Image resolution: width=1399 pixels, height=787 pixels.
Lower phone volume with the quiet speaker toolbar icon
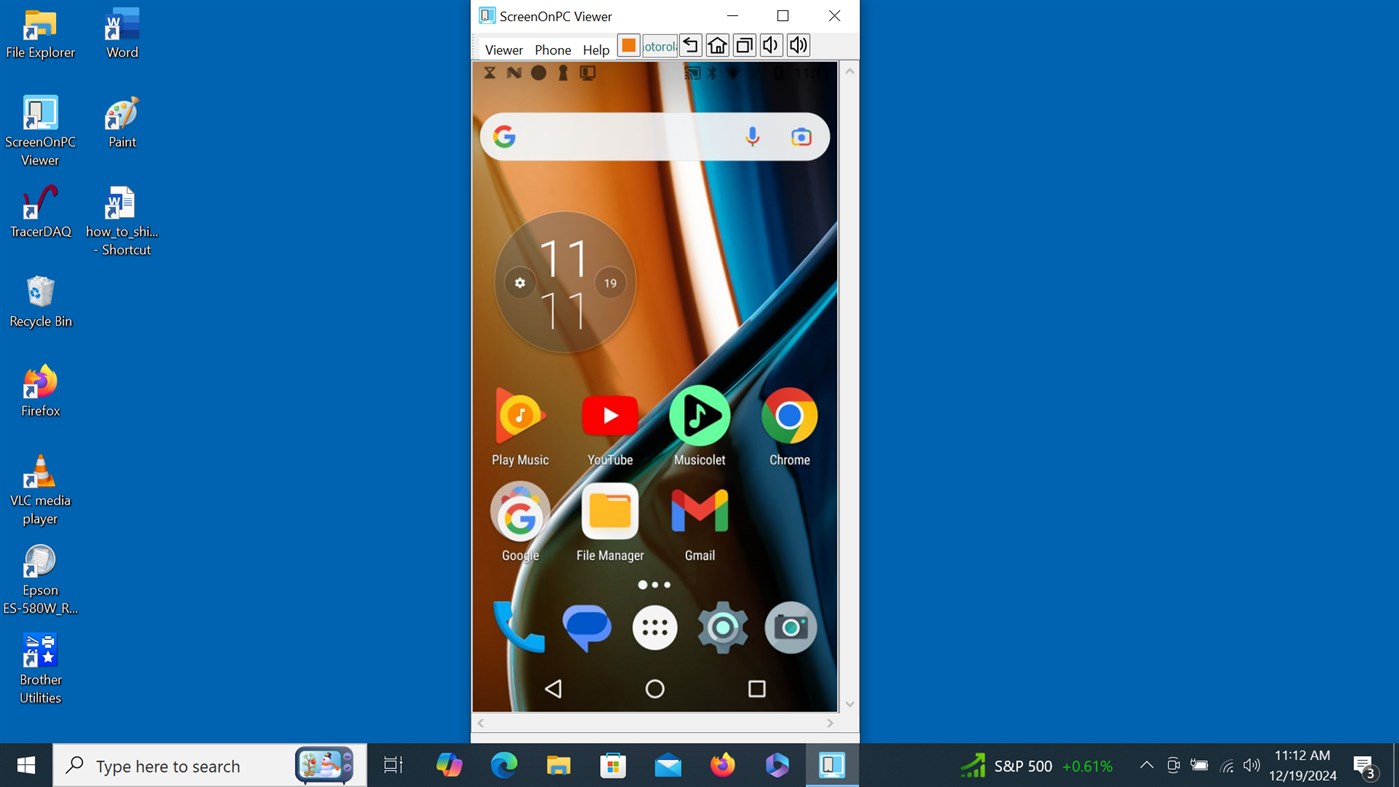point(770,45)
